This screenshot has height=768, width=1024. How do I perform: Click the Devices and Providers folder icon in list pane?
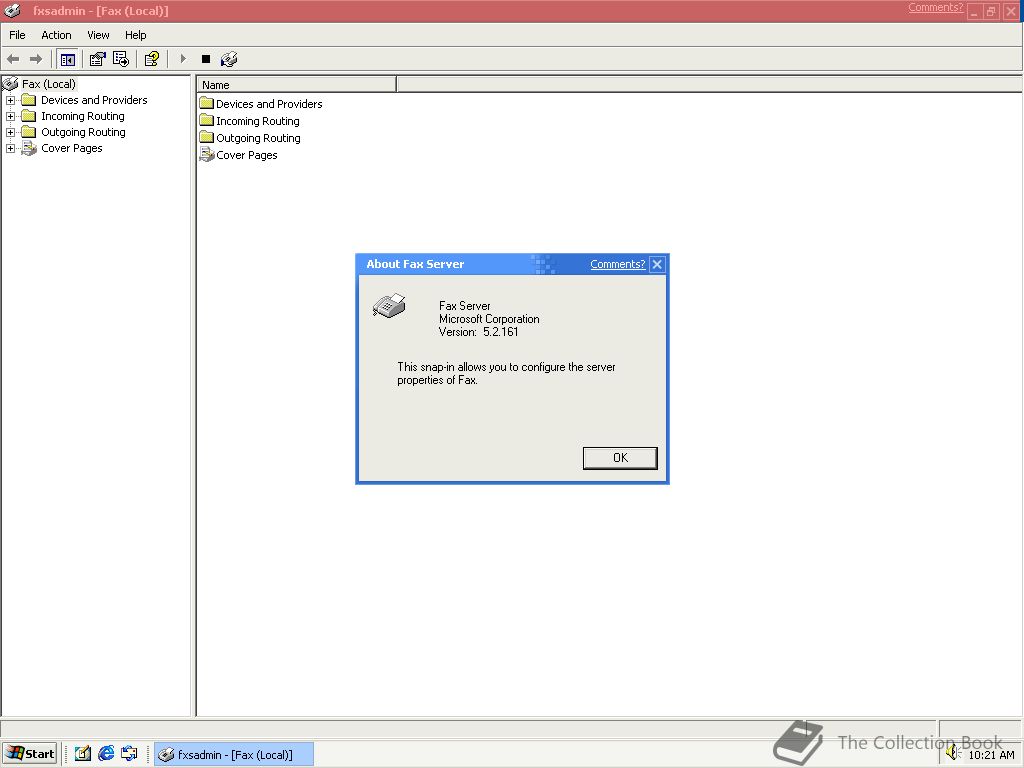click(206, 103)
